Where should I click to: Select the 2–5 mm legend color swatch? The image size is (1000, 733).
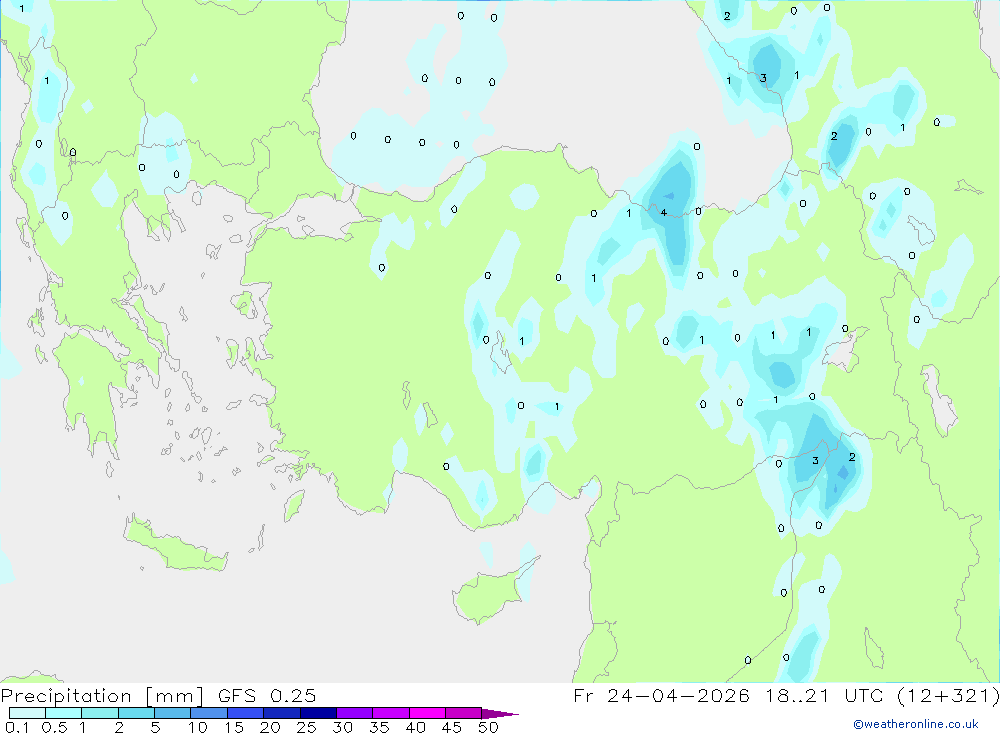(136, 713)
